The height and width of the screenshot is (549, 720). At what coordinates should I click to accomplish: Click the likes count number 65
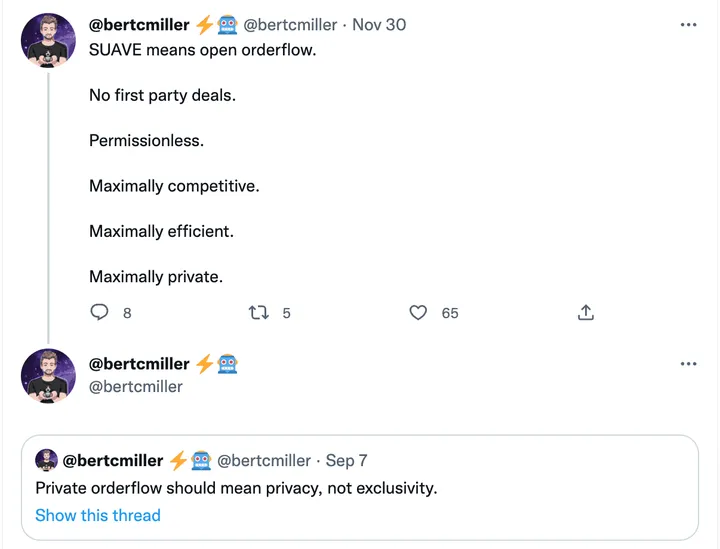[450, 314]
